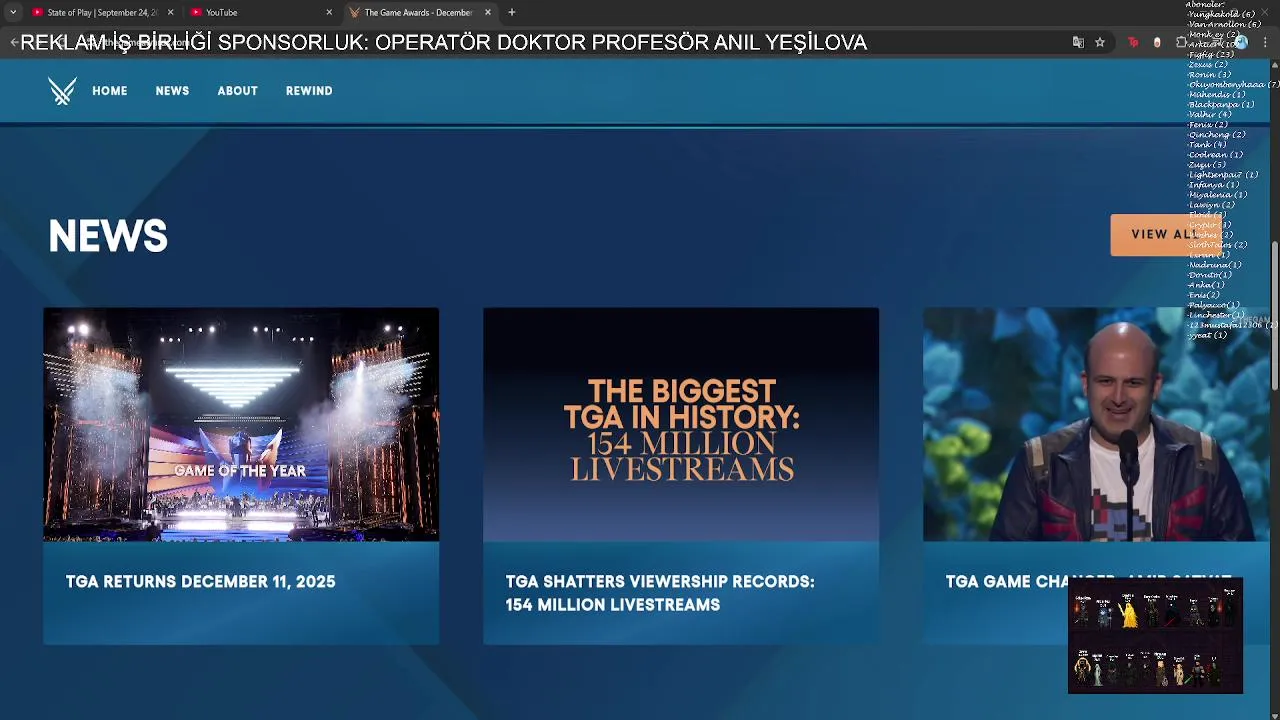Go to the ABOUT page
The height and width of the screenshot is (720, 1280).
[x=238, y=91]
